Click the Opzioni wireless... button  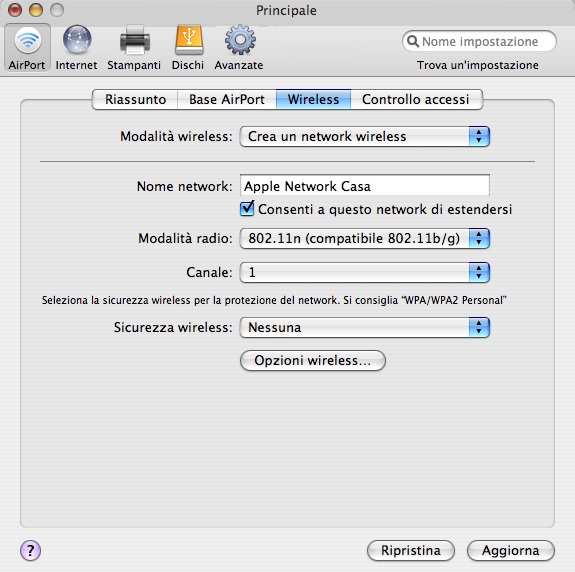313,360
